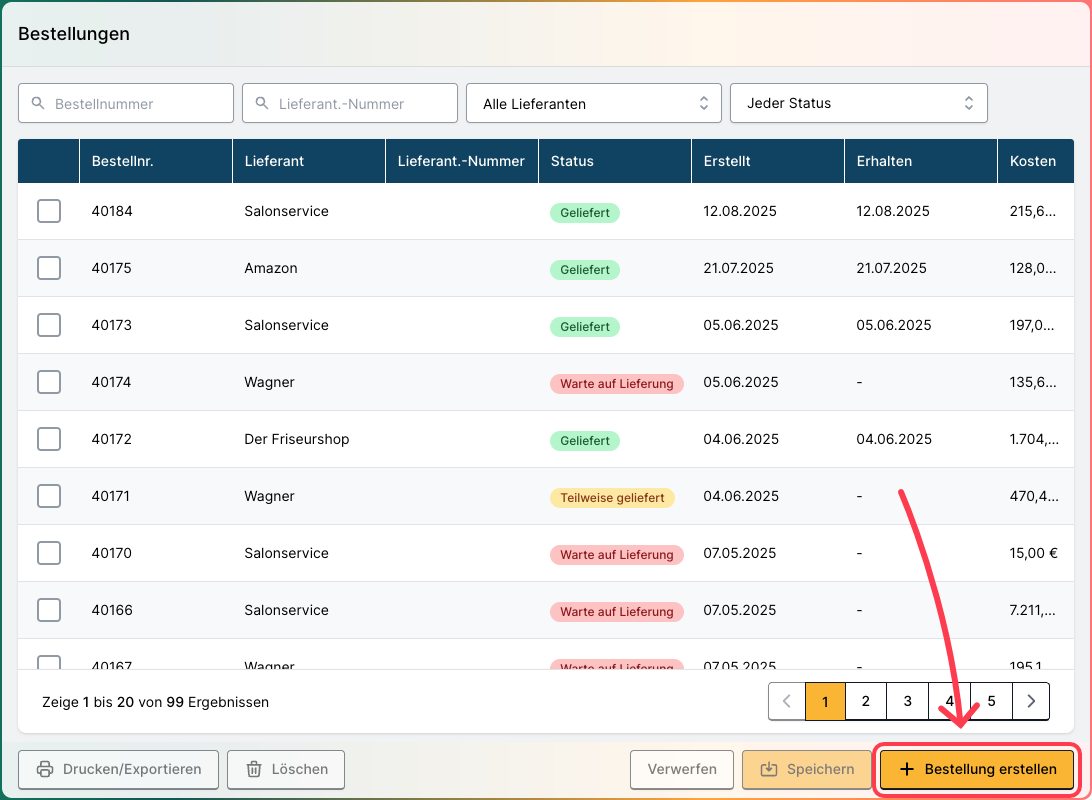Open the Jeder Status dropdown
The image size is (1092, 800).
coord(859,103)
